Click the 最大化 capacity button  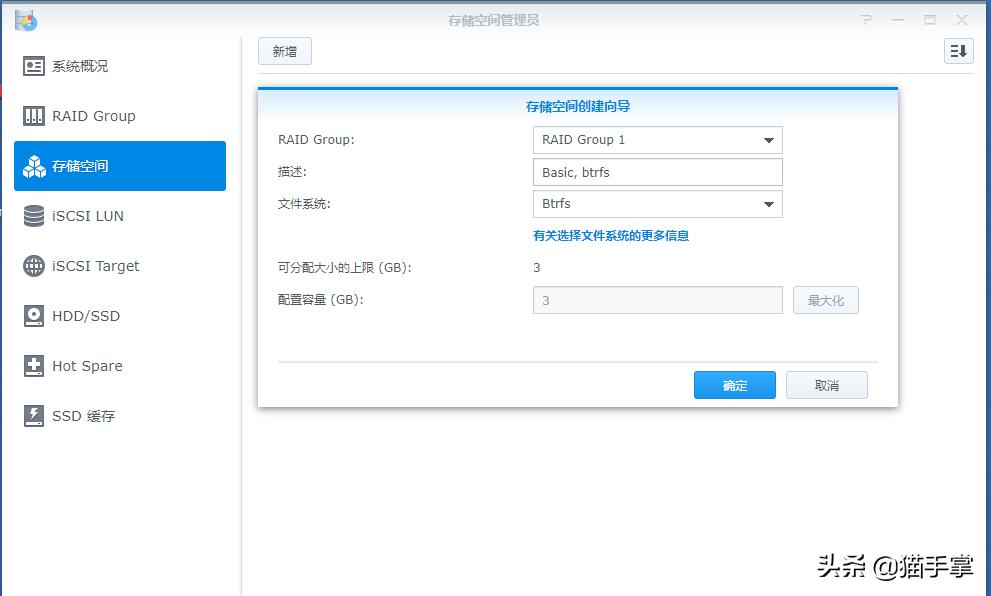click(825, 300)
